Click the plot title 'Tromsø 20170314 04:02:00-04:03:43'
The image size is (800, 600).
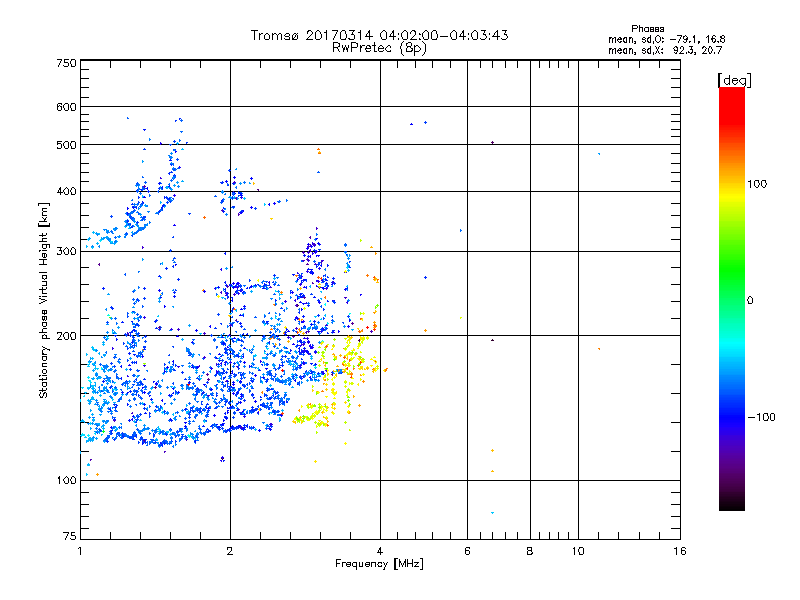tap(379, 35)
